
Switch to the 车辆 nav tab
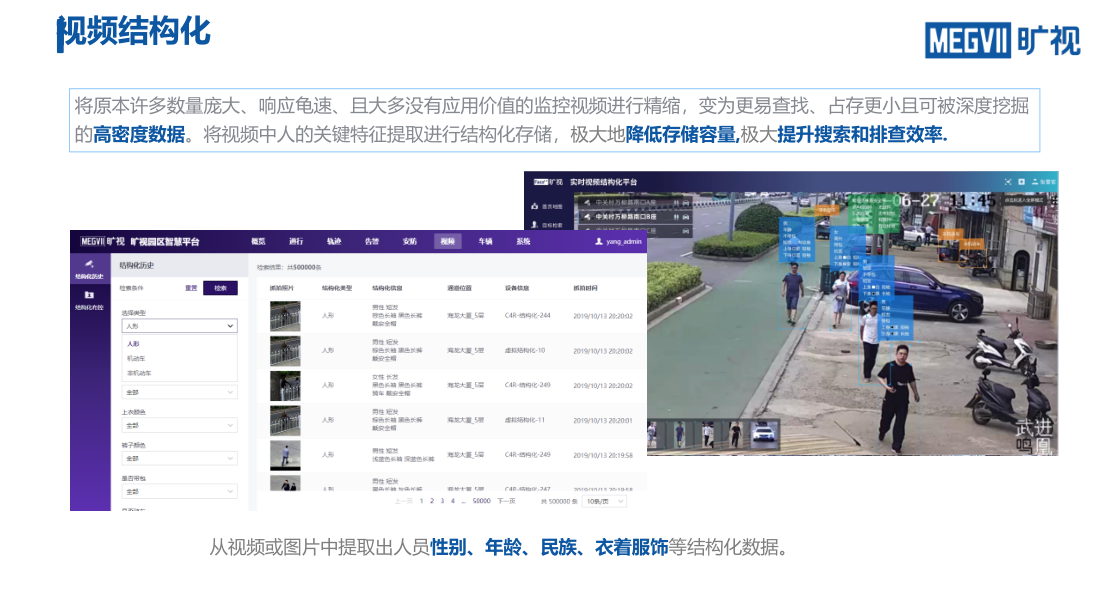[x=485, y=241]
